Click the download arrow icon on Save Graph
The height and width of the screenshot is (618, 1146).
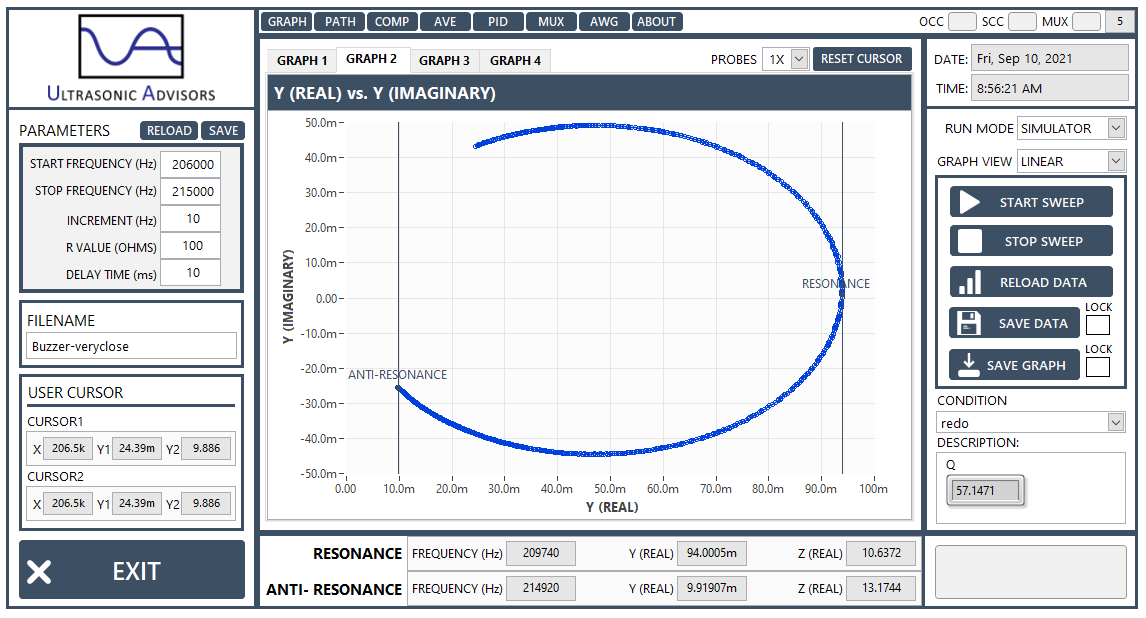point(968,365)
